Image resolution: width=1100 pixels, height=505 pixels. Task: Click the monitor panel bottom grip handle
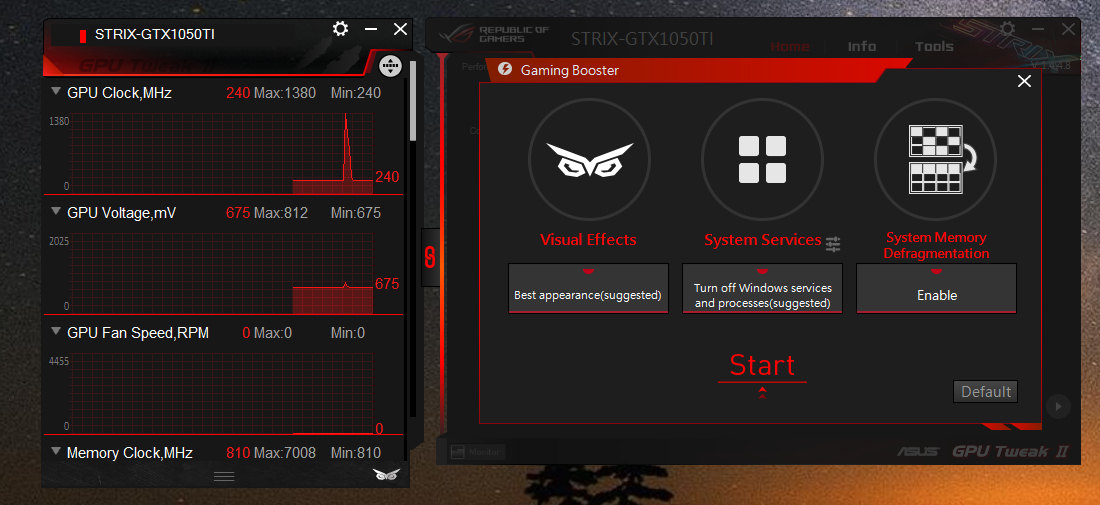point(224,476)
